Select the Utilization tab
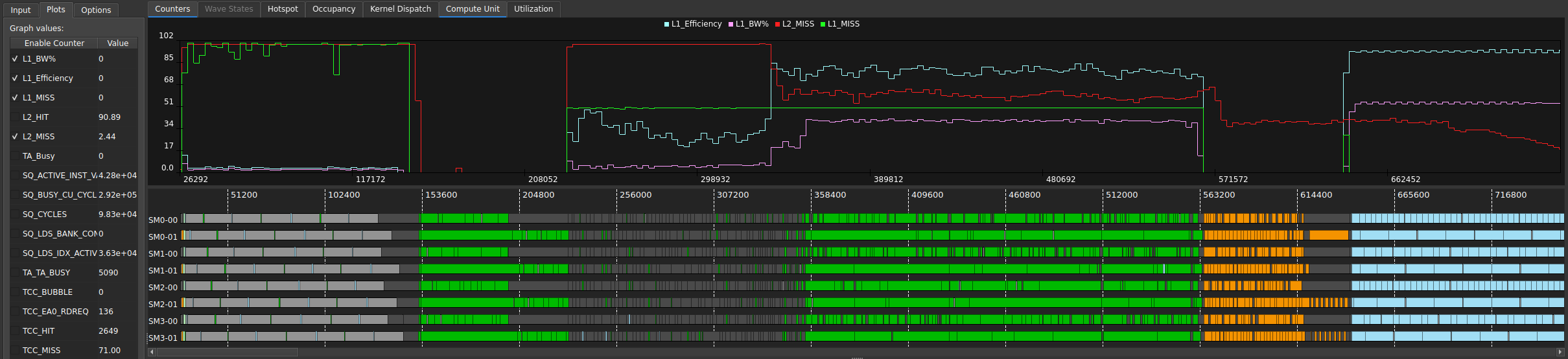 point(533,9)
